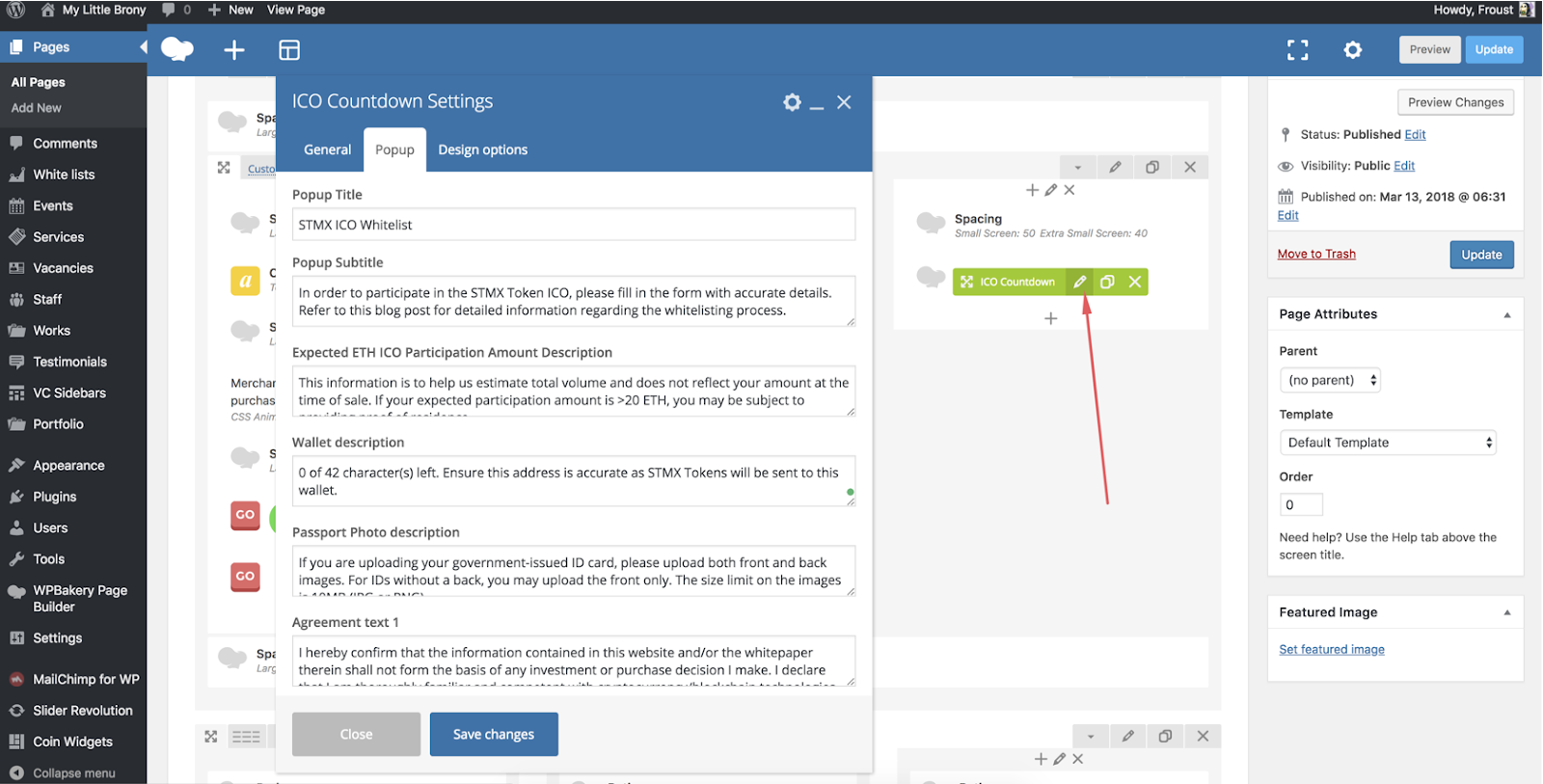
Task: Collapse the Featured Image panel
Action: [x=1507, y=612]
